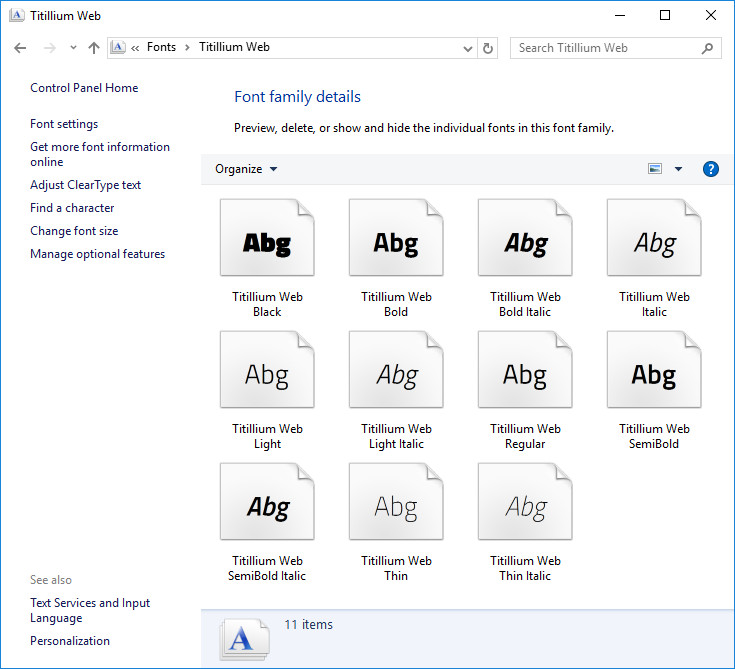
Task: Click the Titillium Web SemiBold Italic label text
Action: click(267, 568)
